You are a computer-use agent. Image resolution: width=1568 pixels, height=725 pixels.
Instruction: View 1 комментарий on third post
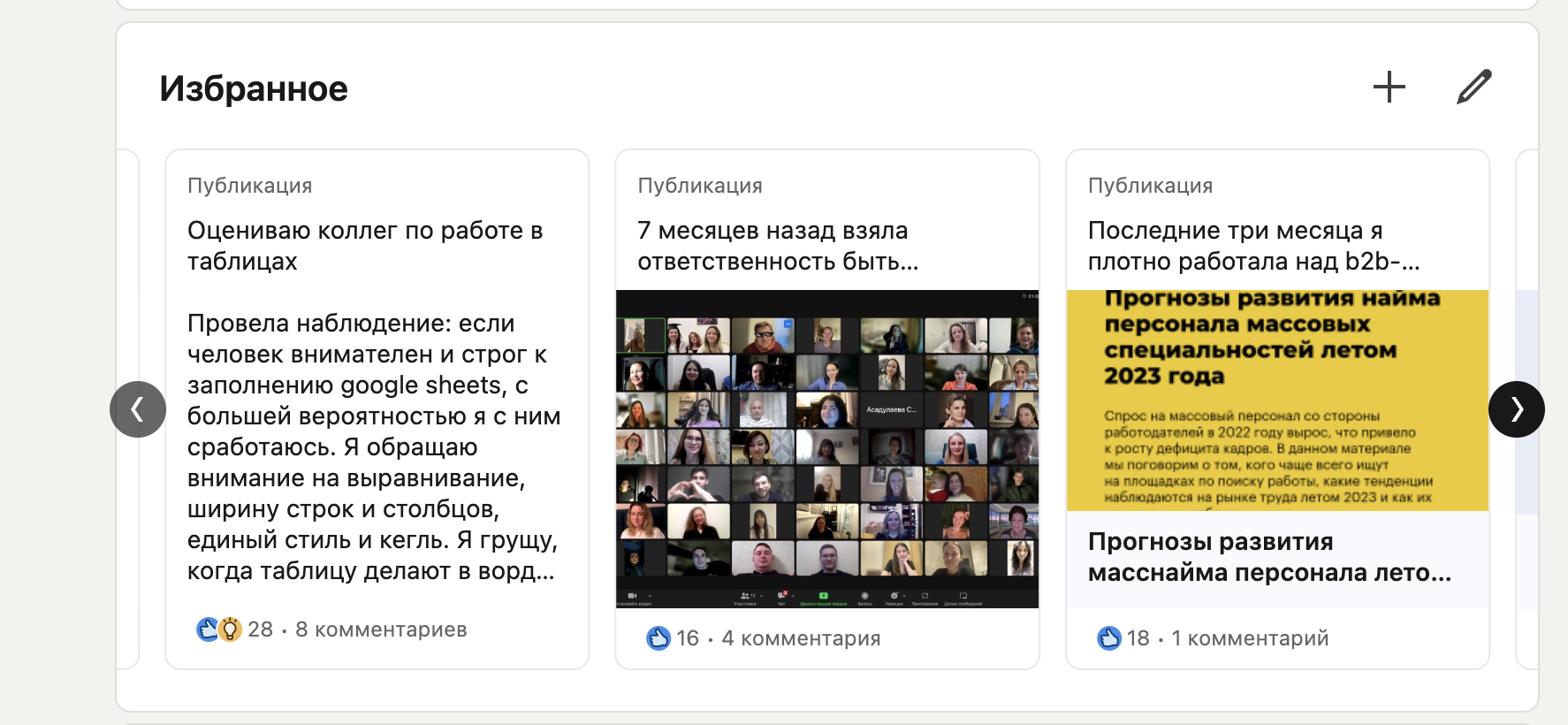(1250, 638)
